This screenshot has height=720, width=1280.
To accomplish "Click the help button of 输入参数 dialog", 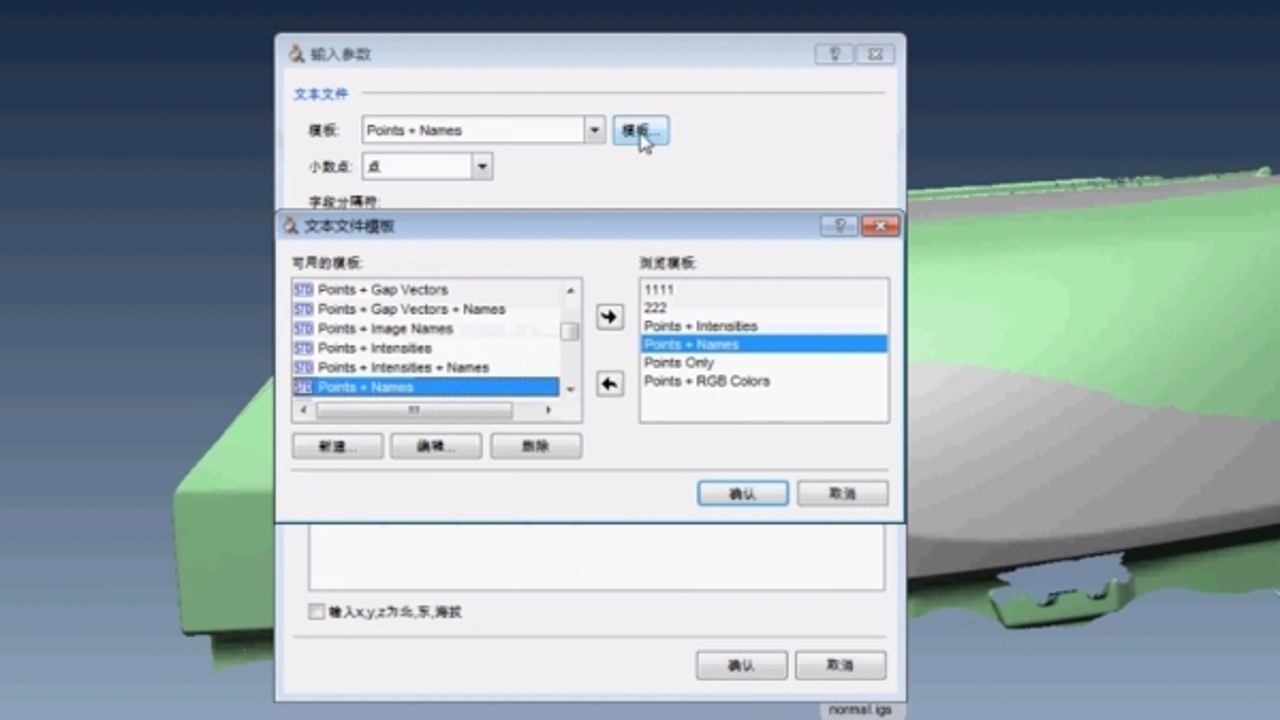I will click(x=834, y=54).
